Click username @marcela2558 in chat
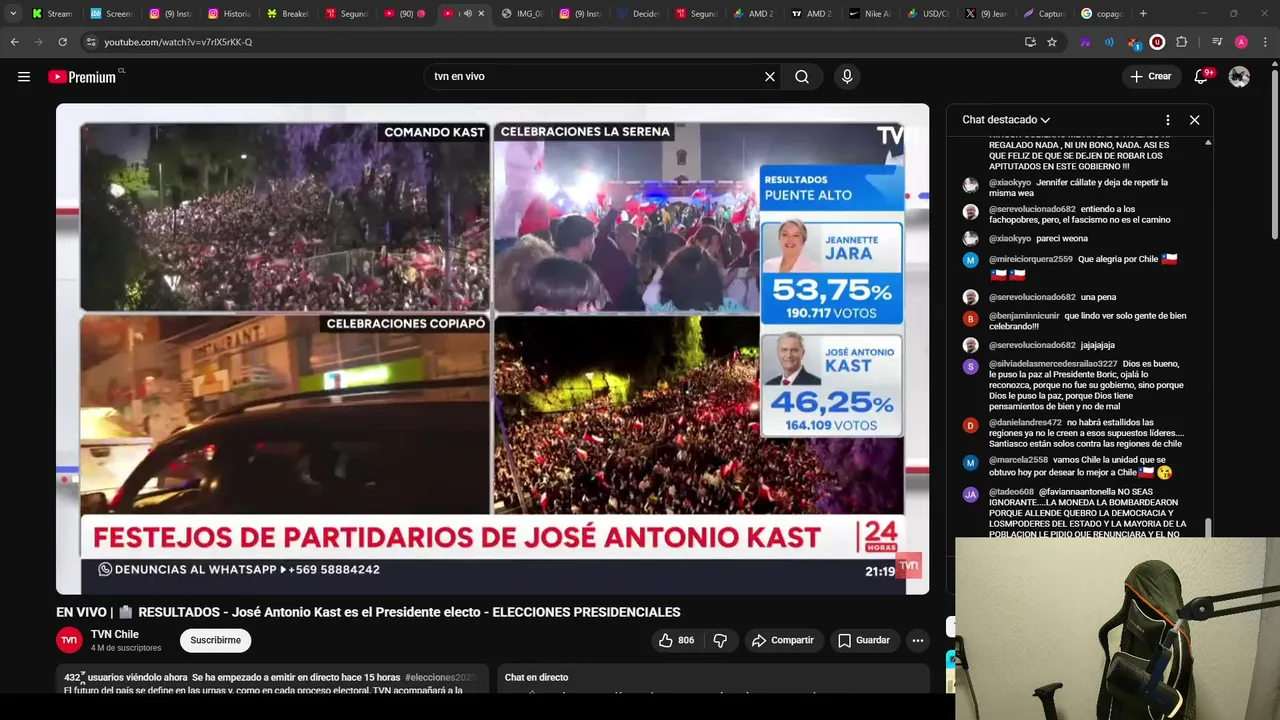This screenshot has height=720, width=1280. tap(1018, 460)
